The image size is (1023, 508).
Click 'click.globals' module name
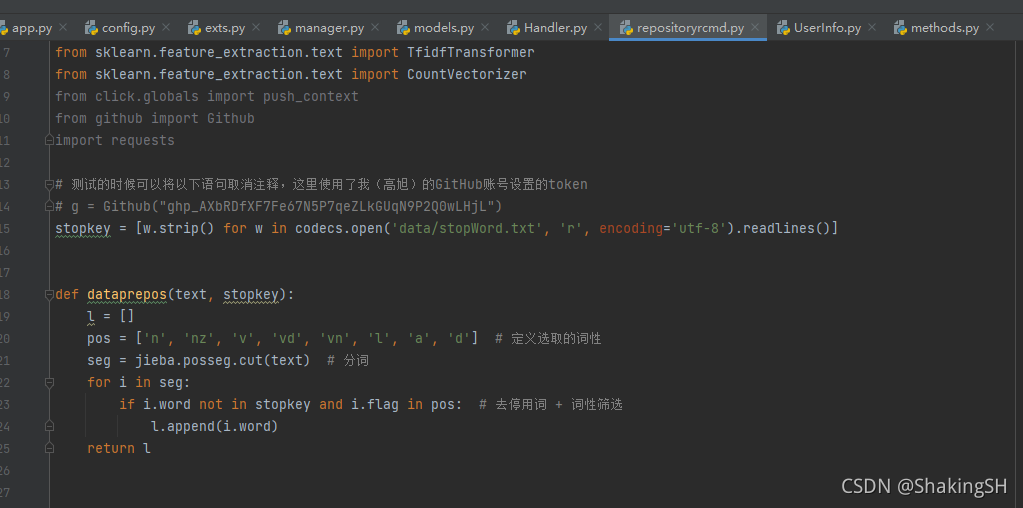tap(147, 97)
